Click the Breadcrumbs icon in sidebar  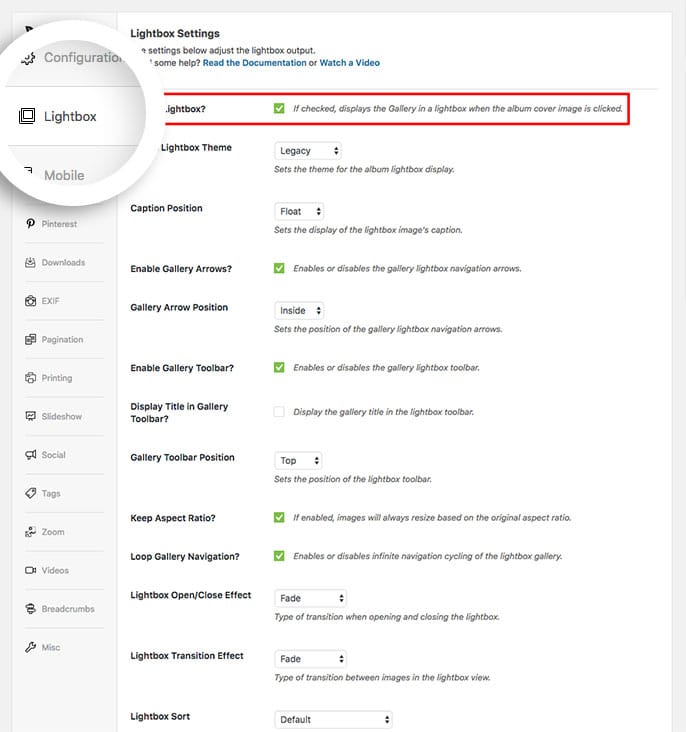30,609
